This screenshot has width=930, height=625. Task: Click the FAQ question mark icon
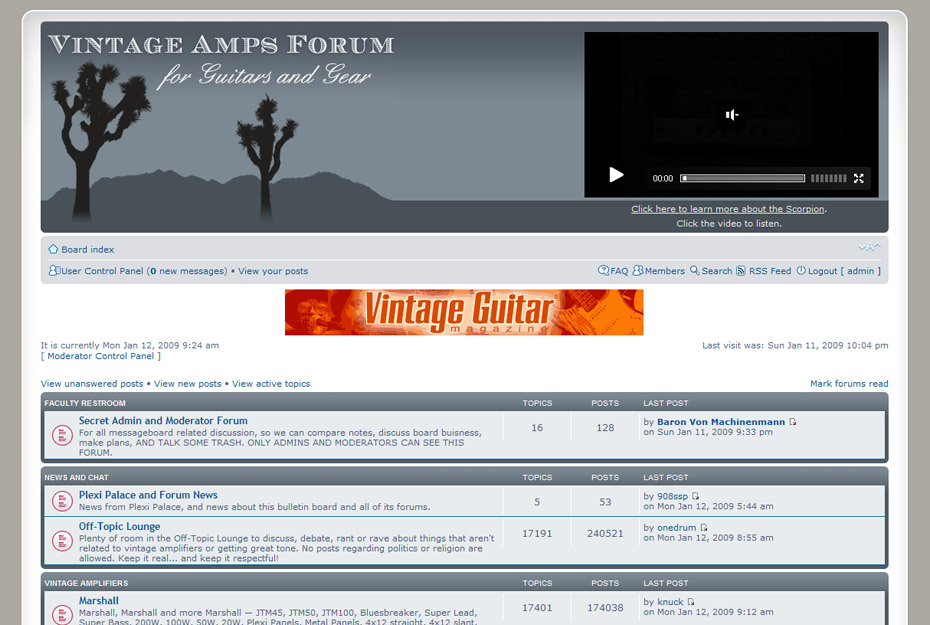tap(603, 270)
